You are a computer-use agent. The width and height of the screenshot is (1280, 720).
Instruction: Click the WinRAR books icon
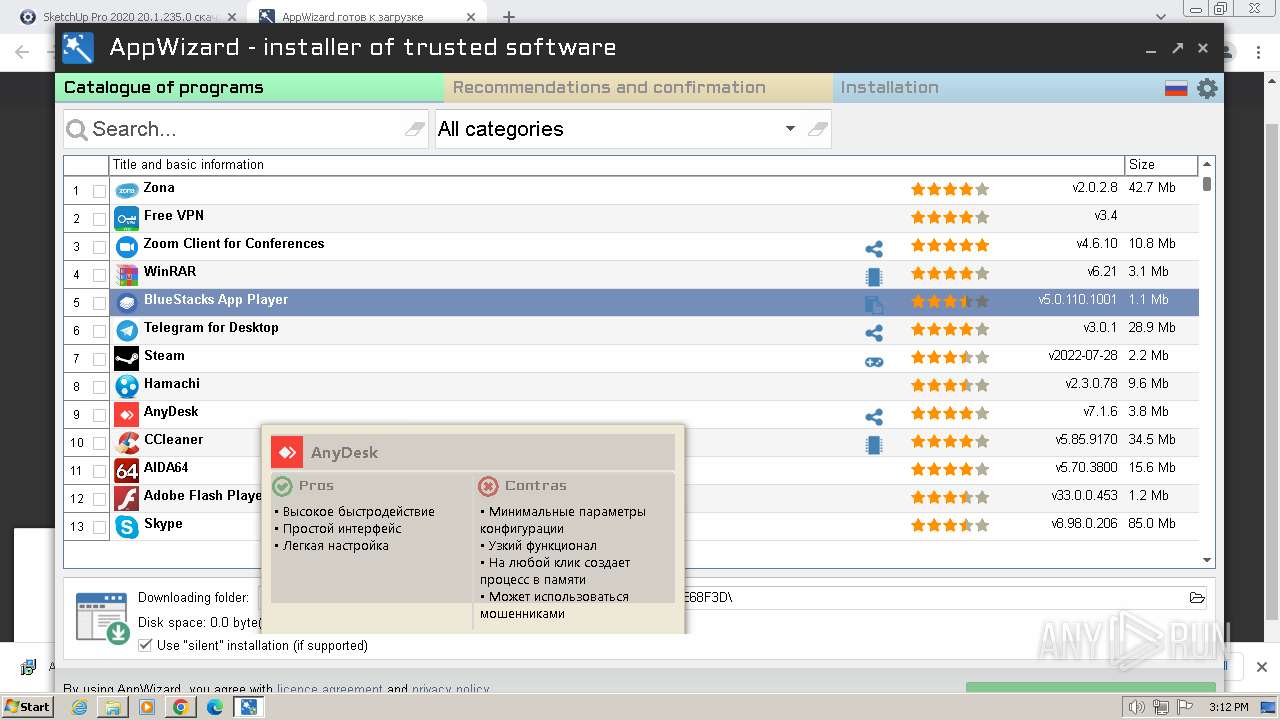127,274
